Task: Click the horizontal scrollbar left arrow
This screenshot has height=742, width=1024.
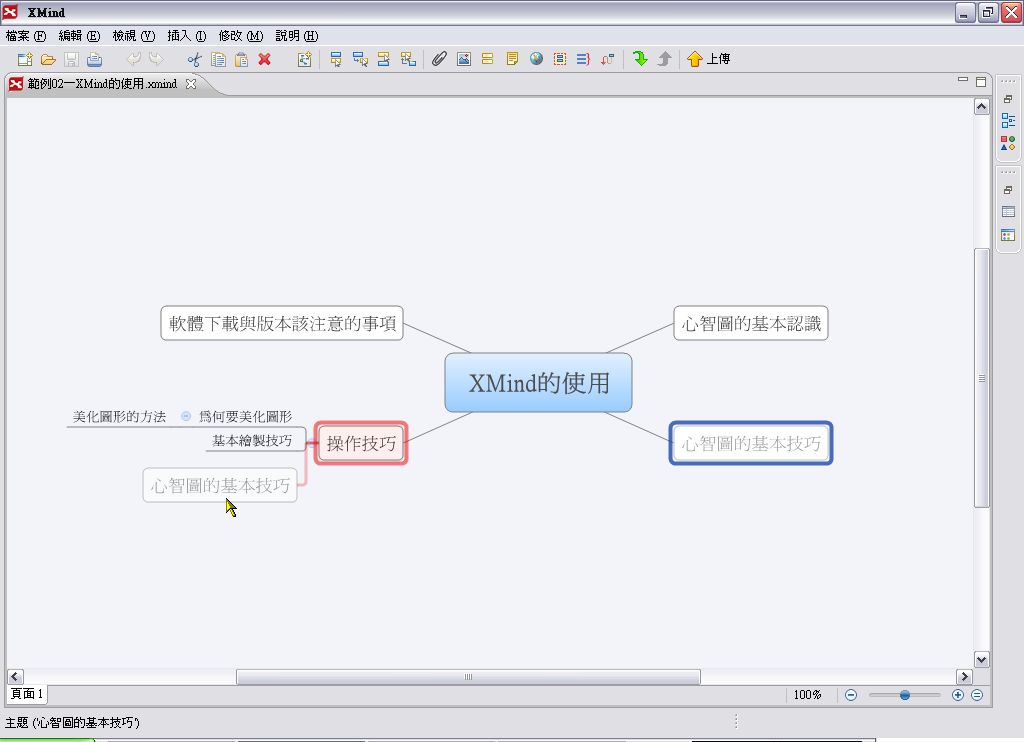Action: click(15, 677)
